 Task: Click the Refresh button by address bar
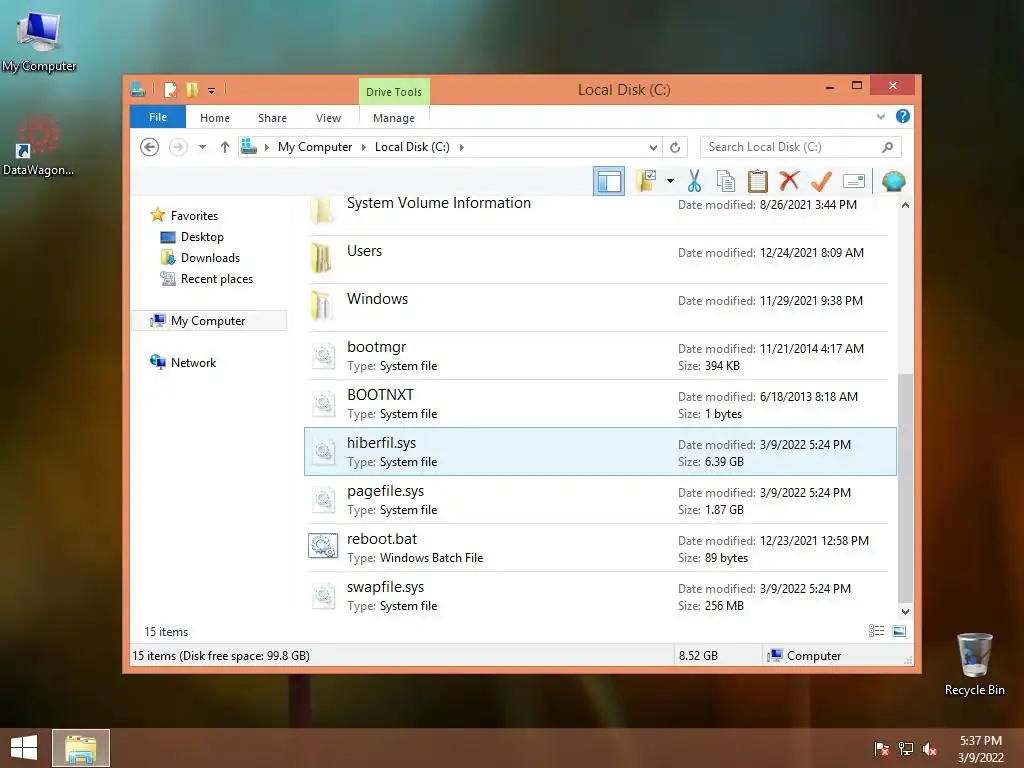675,147
